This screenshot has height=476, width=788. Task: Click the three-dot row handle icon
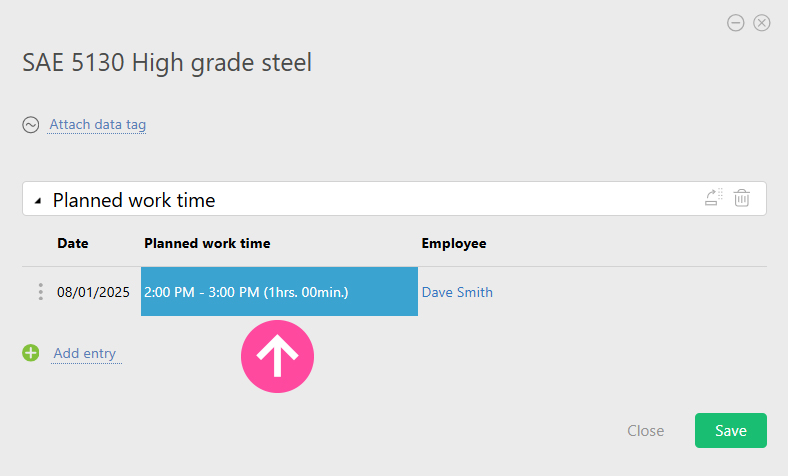coord(41,292)
